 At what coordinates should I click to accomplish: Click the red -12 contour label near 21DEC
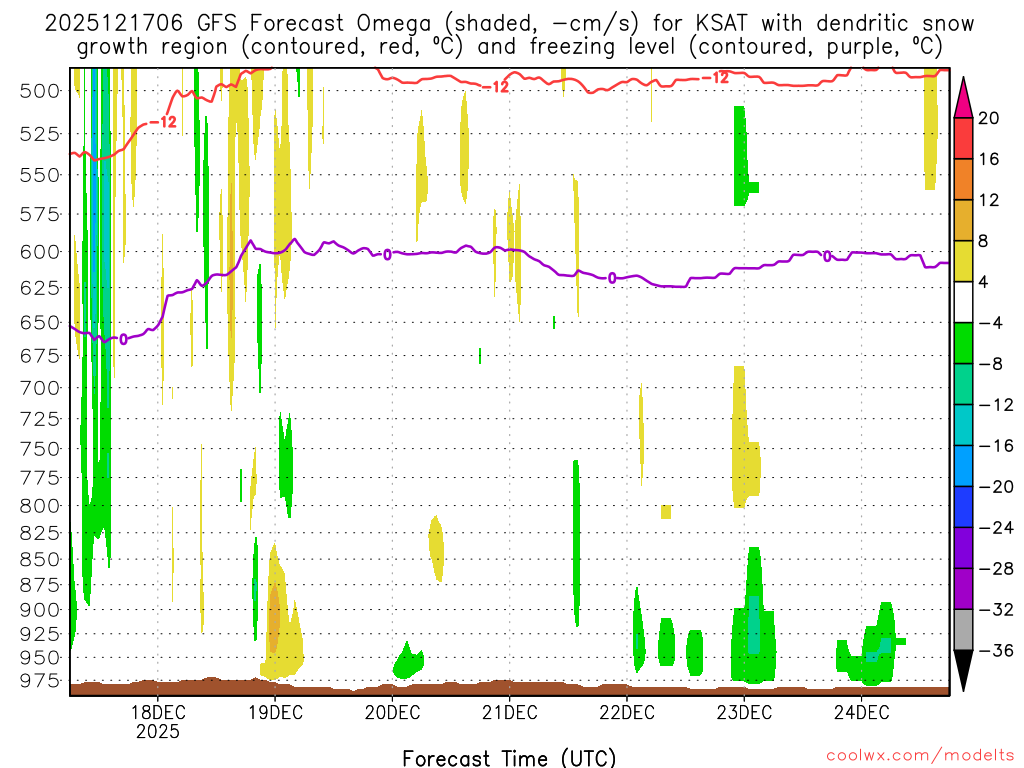494,86
